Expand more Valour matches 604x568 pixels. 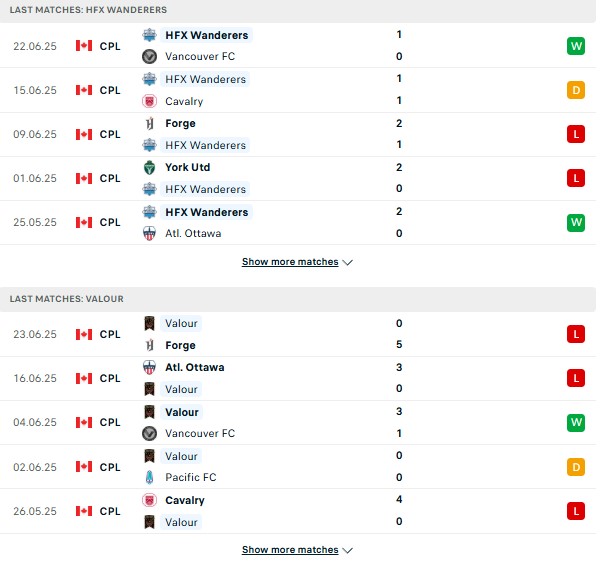tap(297, 550)
